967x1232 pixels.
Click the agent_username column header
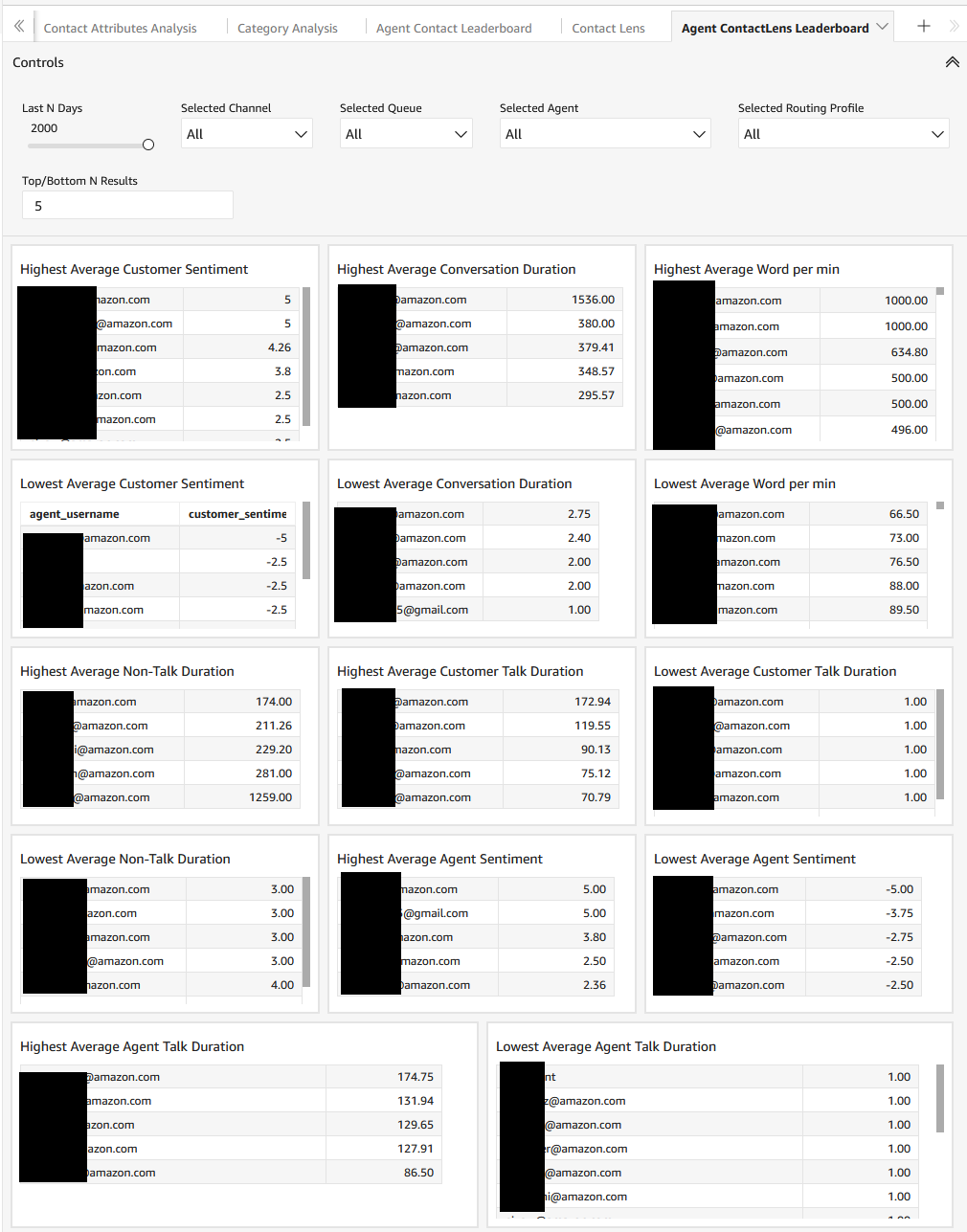74,513
